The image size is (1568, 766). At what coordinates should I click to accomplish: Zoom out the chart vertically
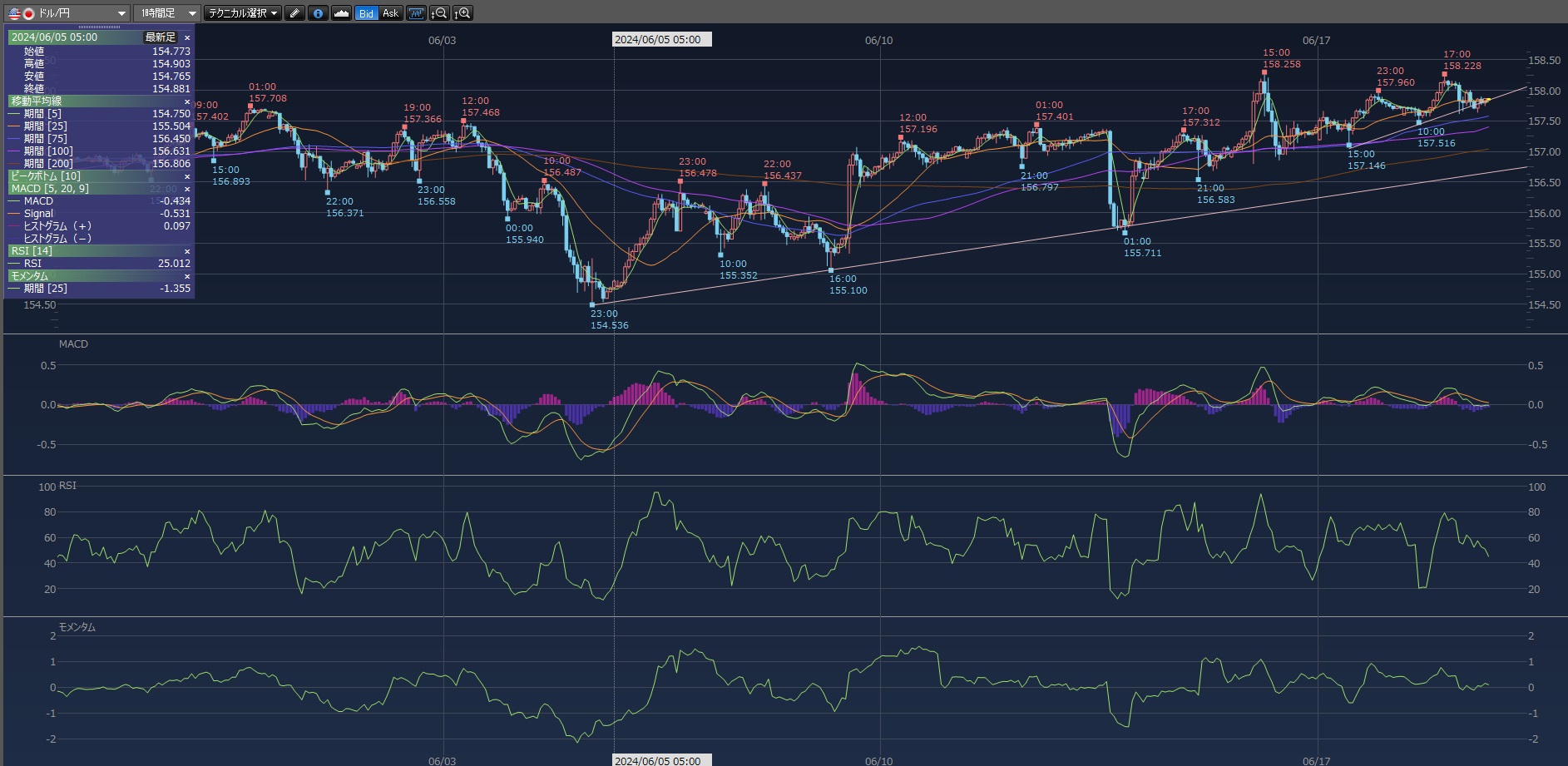pyautogui.click(x=439, y=13)
